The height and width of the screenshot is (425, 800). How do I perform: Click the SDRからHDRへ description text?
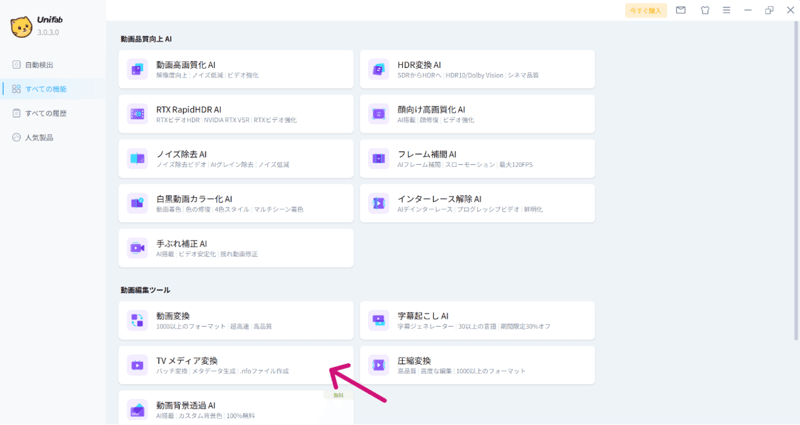419,76
